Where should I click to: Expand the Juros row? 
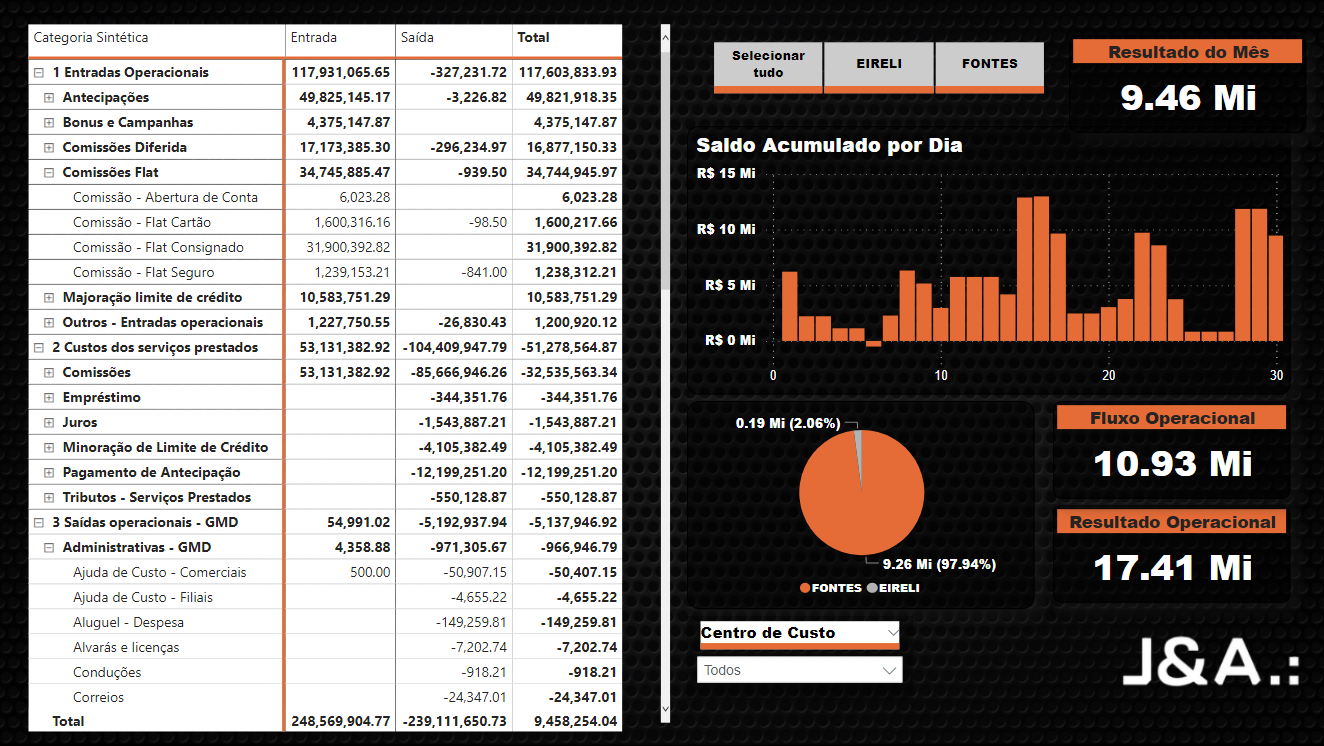click(49, 423)
